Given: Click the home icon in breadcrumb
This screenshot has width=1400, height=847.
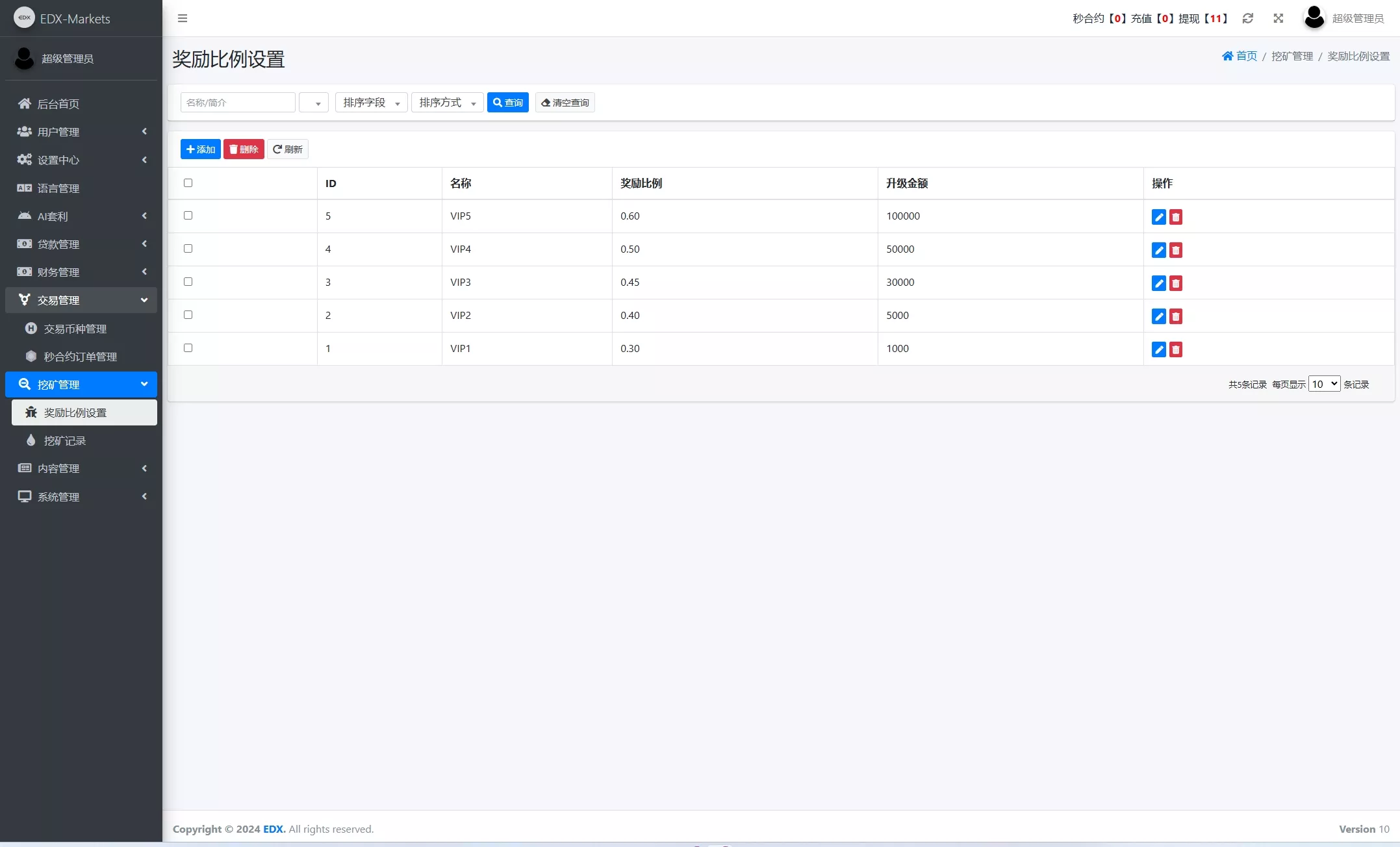Looking at the screenshot, I should tap(1227, 56).
